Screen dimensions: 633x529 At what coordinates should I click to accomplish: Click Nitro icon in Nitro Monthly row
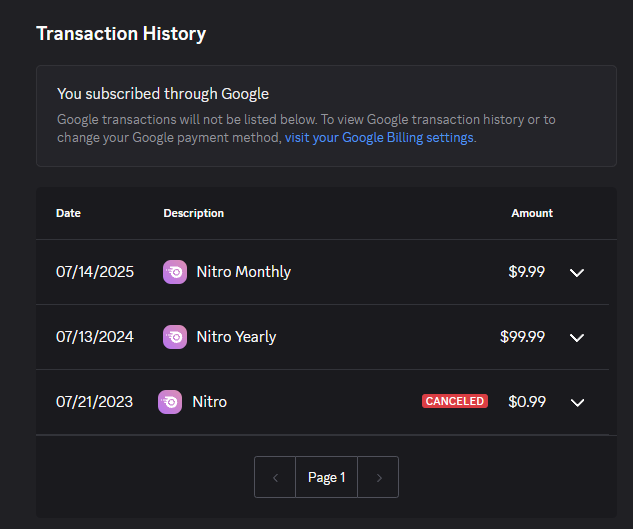click(175, 272)
